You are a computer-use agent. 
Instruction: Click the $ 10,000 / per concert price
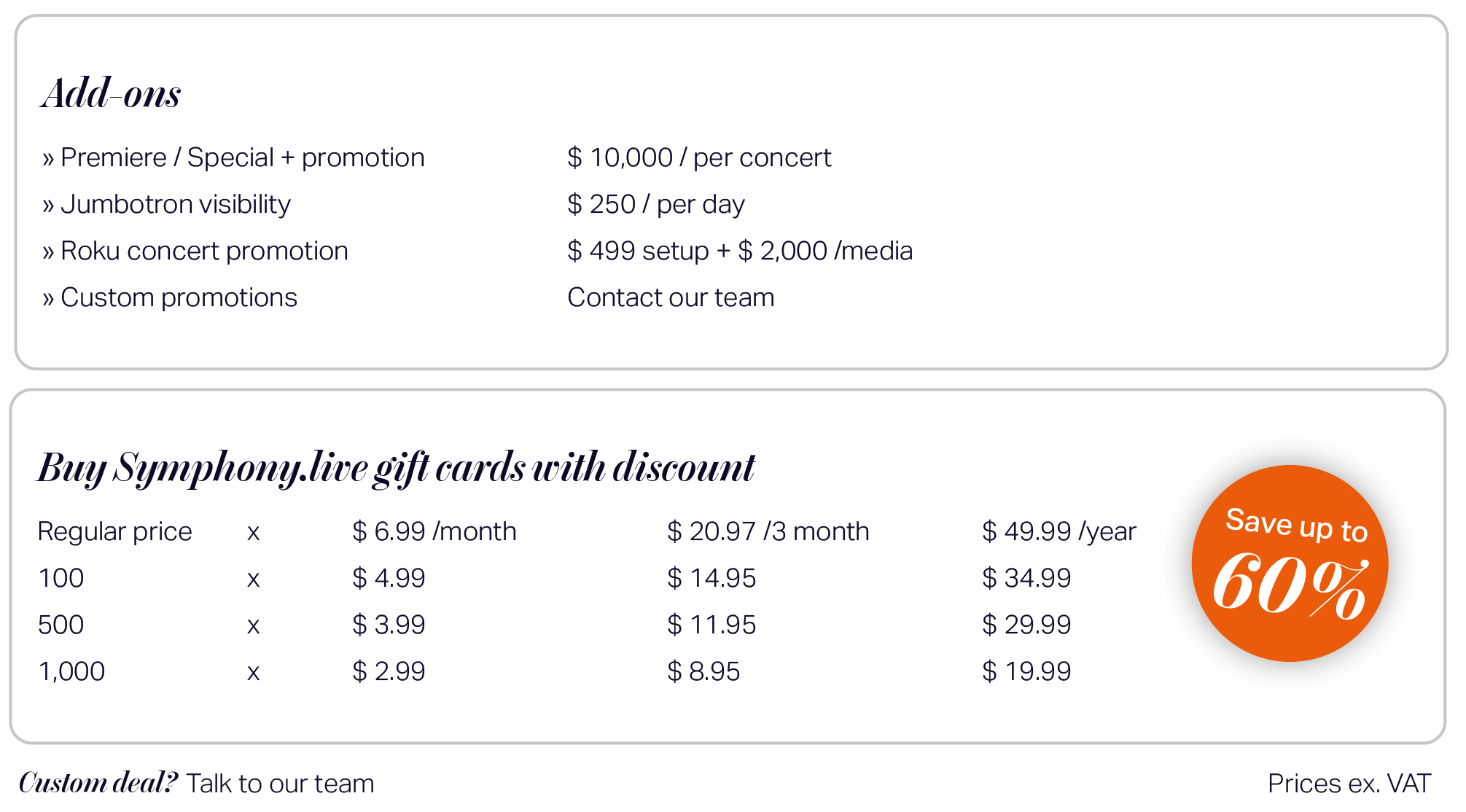[x=699, y=157]
